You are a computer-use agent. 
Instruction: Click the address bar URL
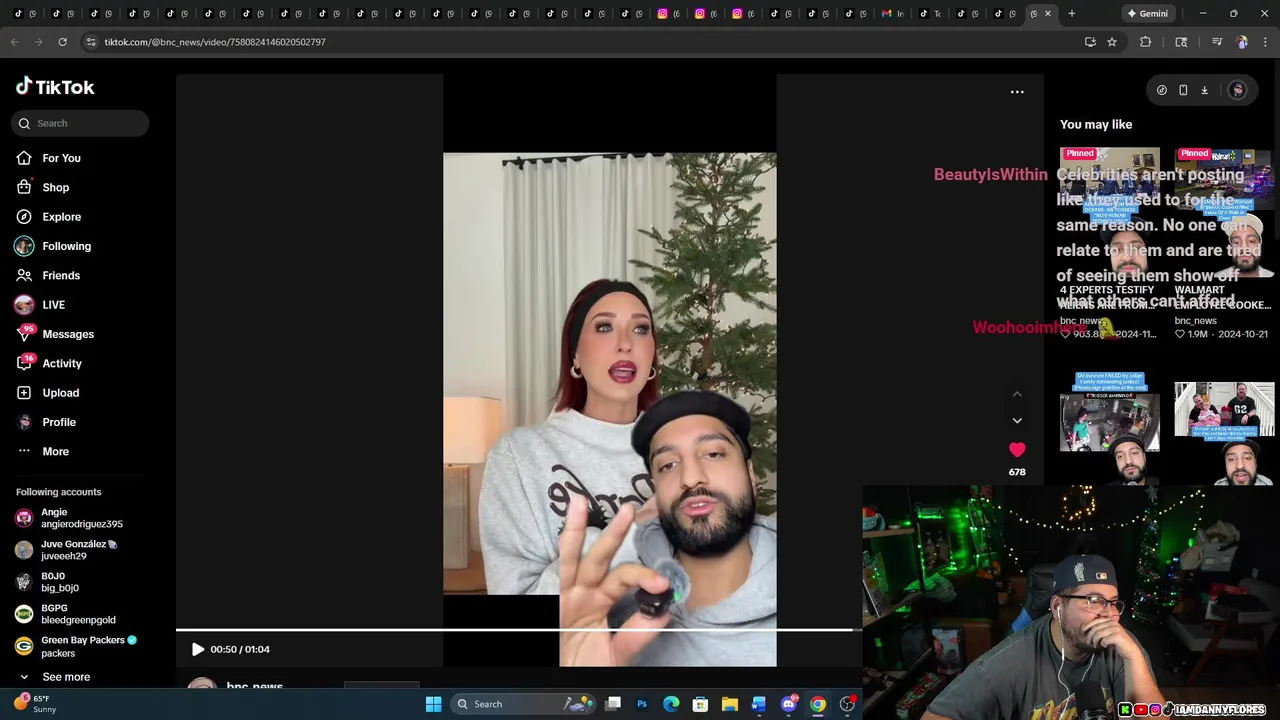(x=215, y=42)
